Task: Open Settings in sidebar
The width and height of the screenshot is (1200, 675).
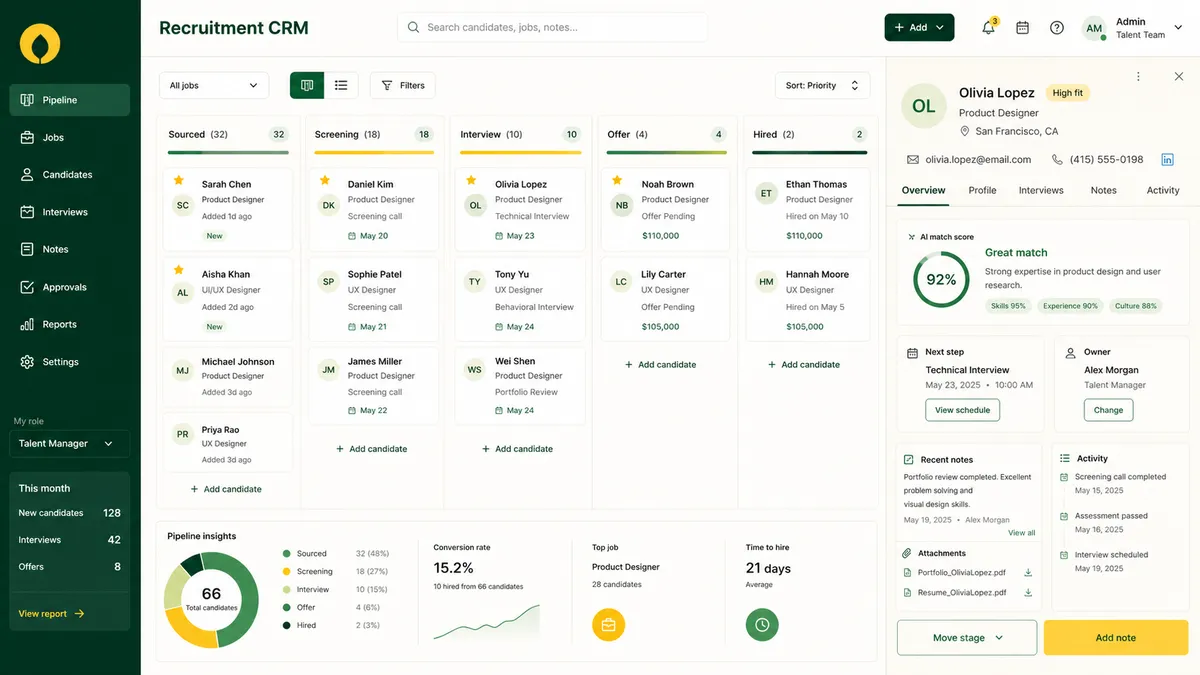Action: [x=70, y=362]
